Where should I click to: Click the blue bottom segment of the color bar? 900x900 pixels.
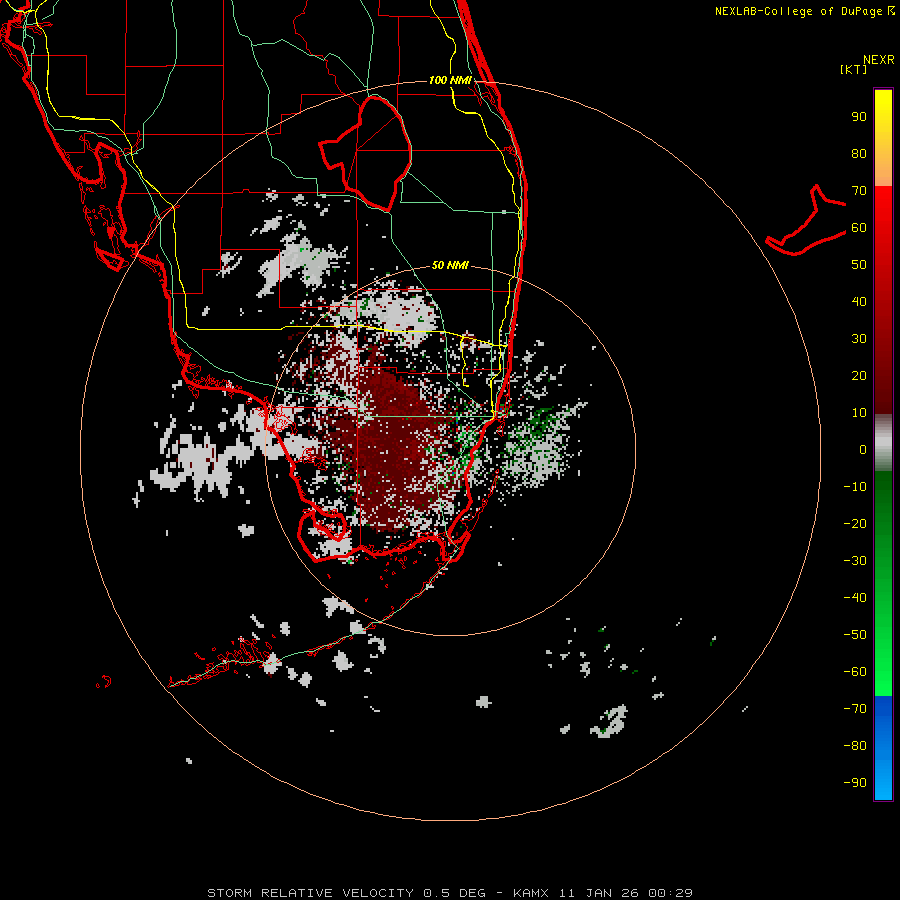click(883, 748)
